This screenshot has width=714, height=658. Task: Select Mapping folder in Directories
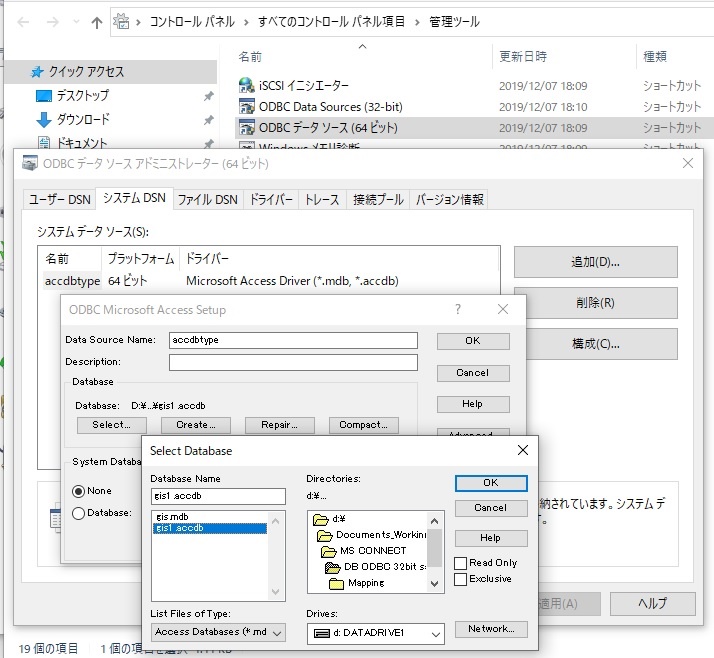click(357, 583)
